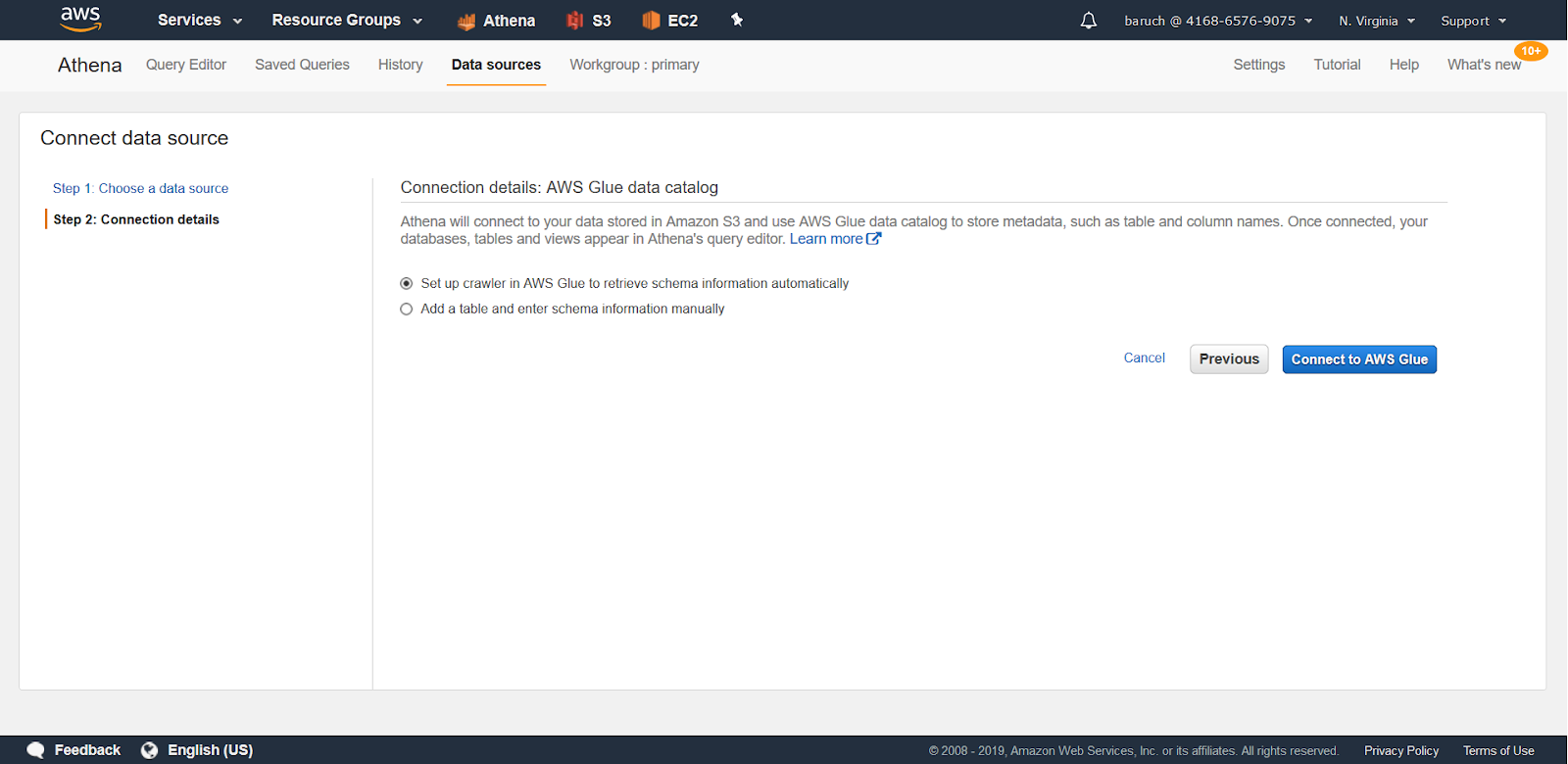Change language from English (US)
The width and height of the screenshot is (1568, 764).
(210, 750)
